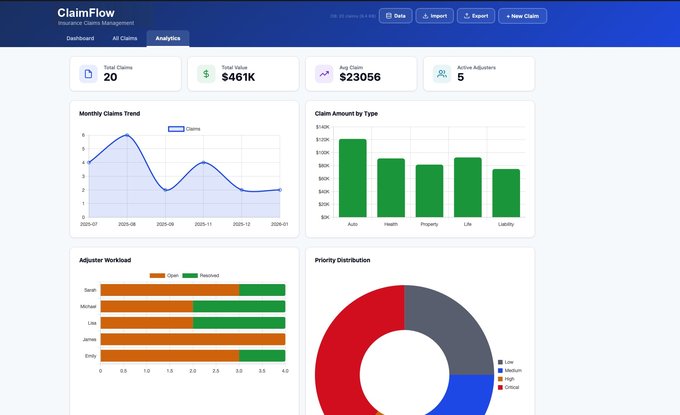The width and height of the screenshot is (680, 415).
Task: Toggle the High priority legend item
Action: [506, 379]
